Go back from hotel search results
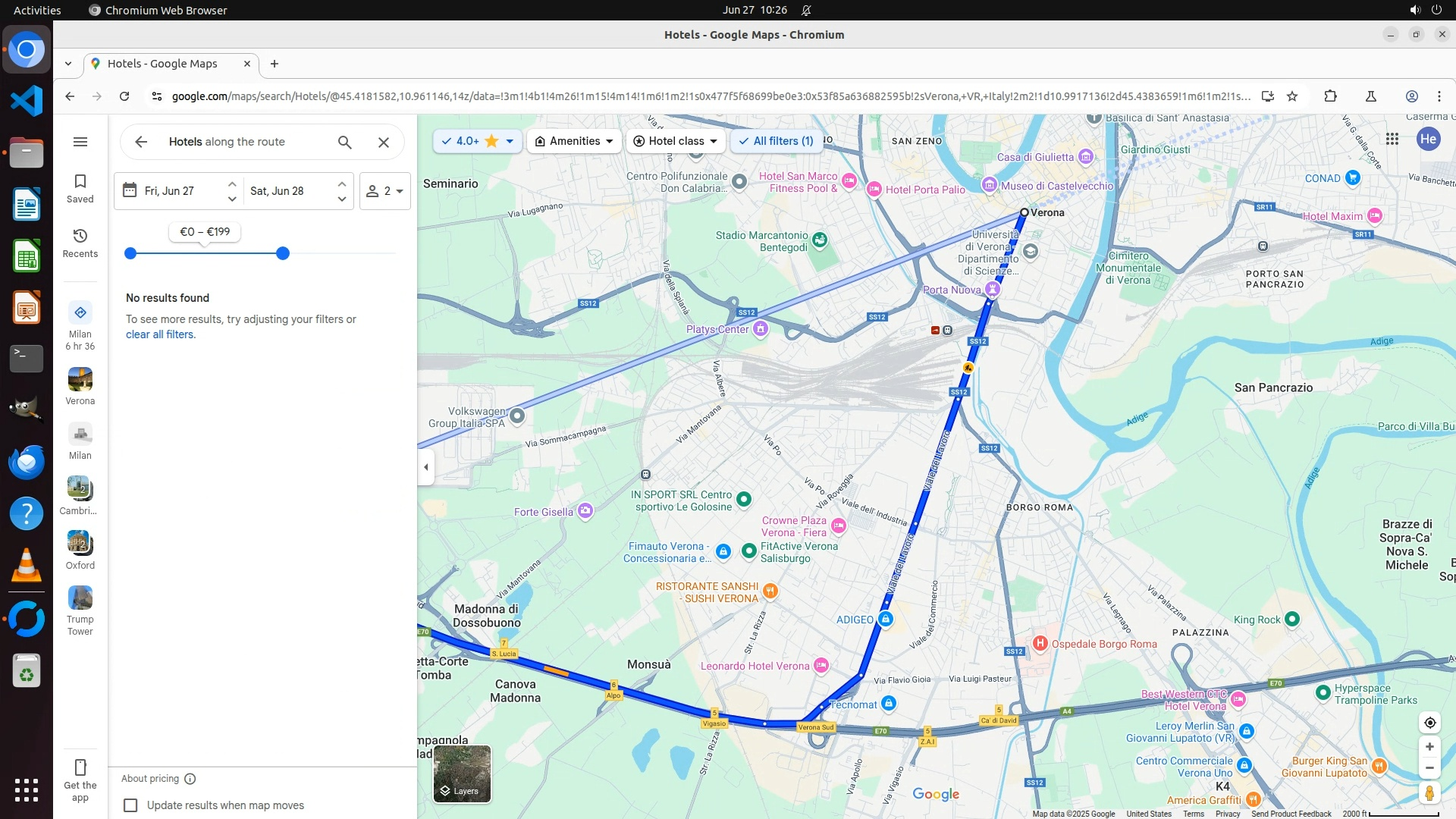The width and height of the screenshot is (1456, 819). coord(141,142)
